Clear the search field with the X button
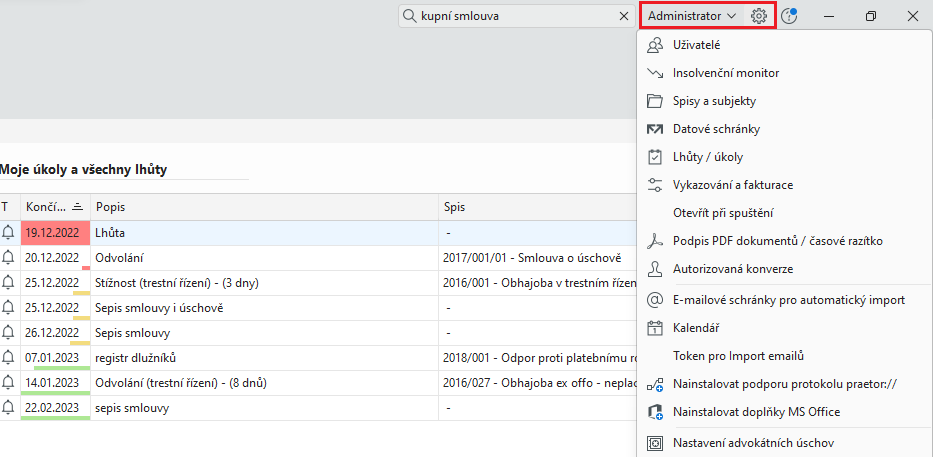The height and width of the screenshot is (457, 934). pos(623,16)
